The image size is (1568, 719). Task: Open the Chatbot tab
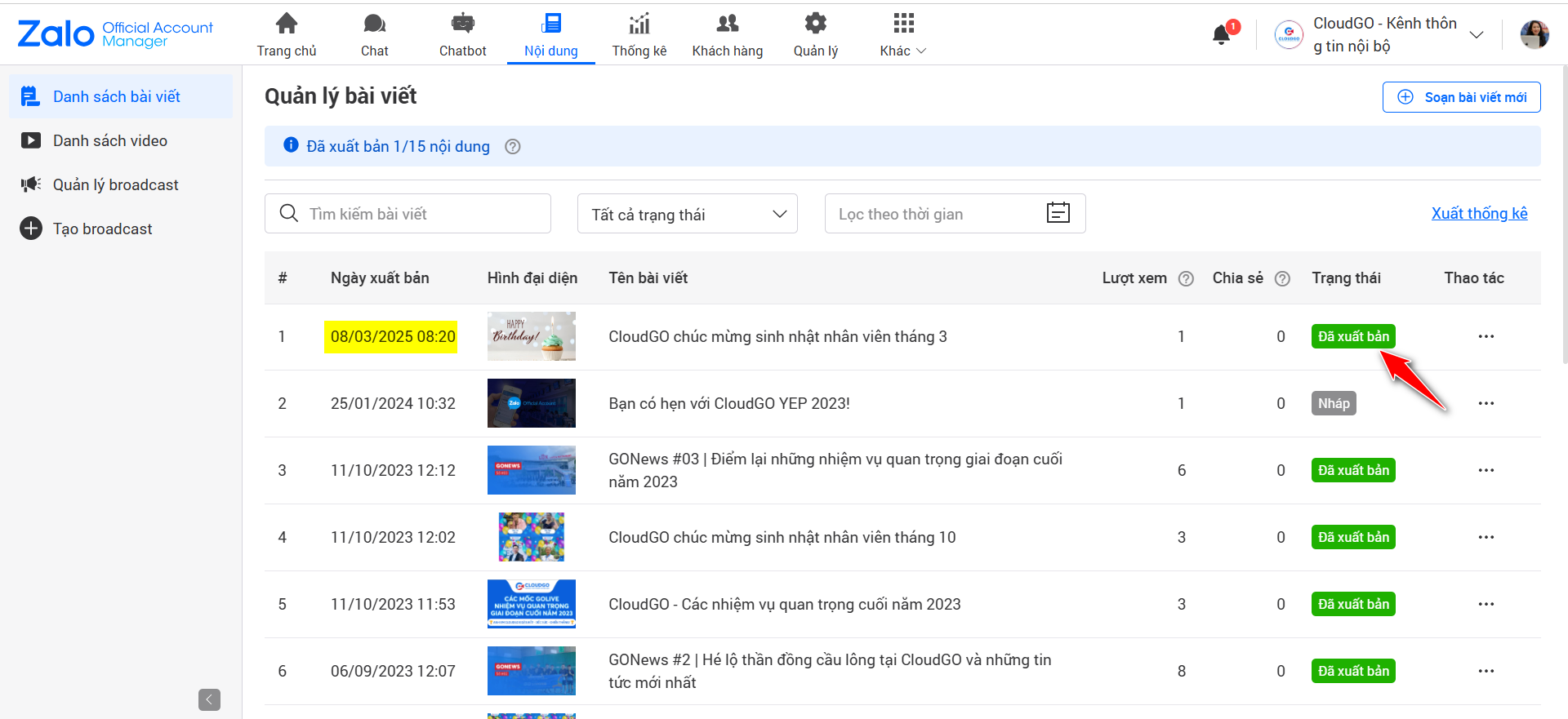[463, 35]
